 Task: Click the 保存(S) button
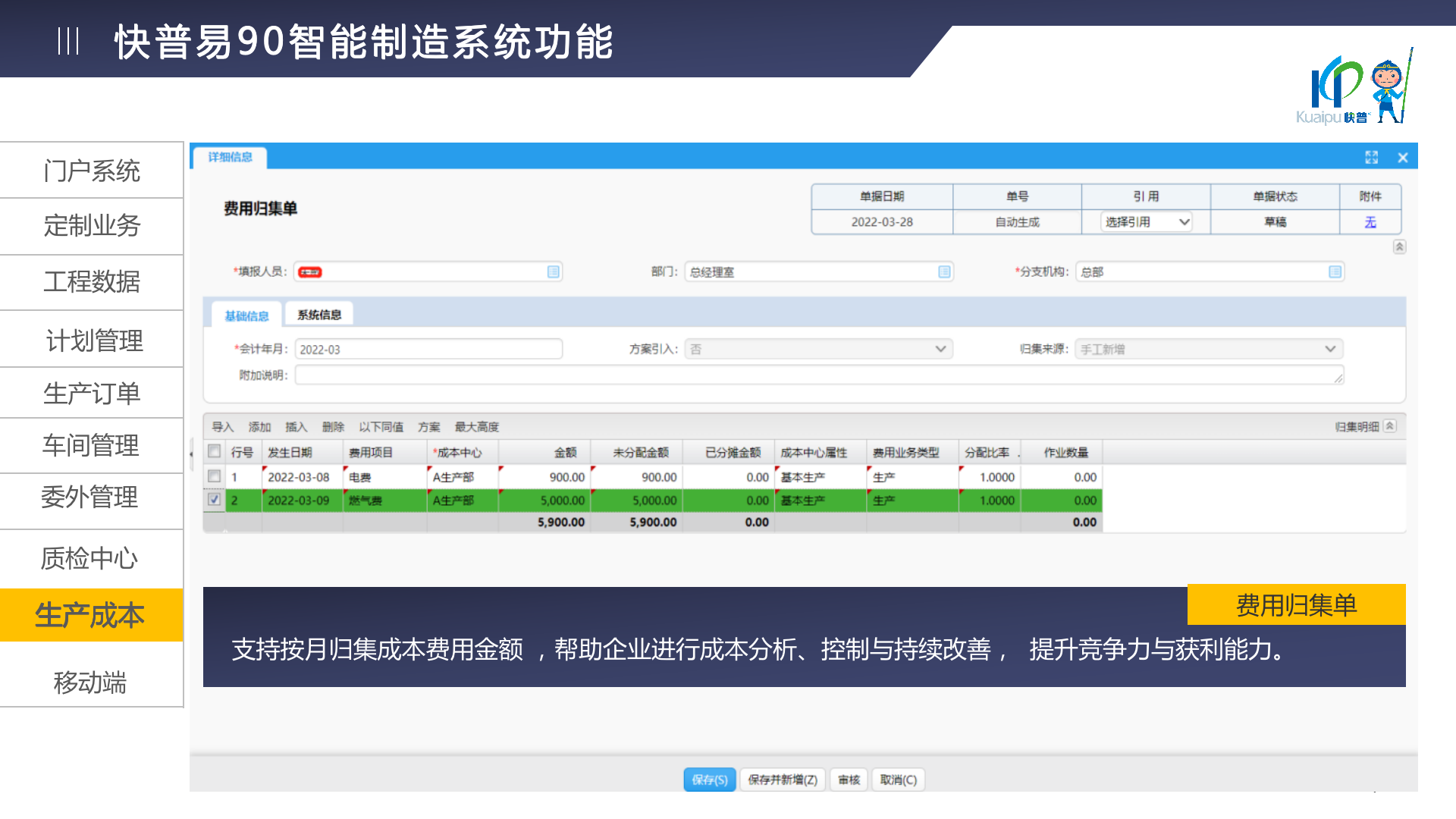(x=709, y=780)
